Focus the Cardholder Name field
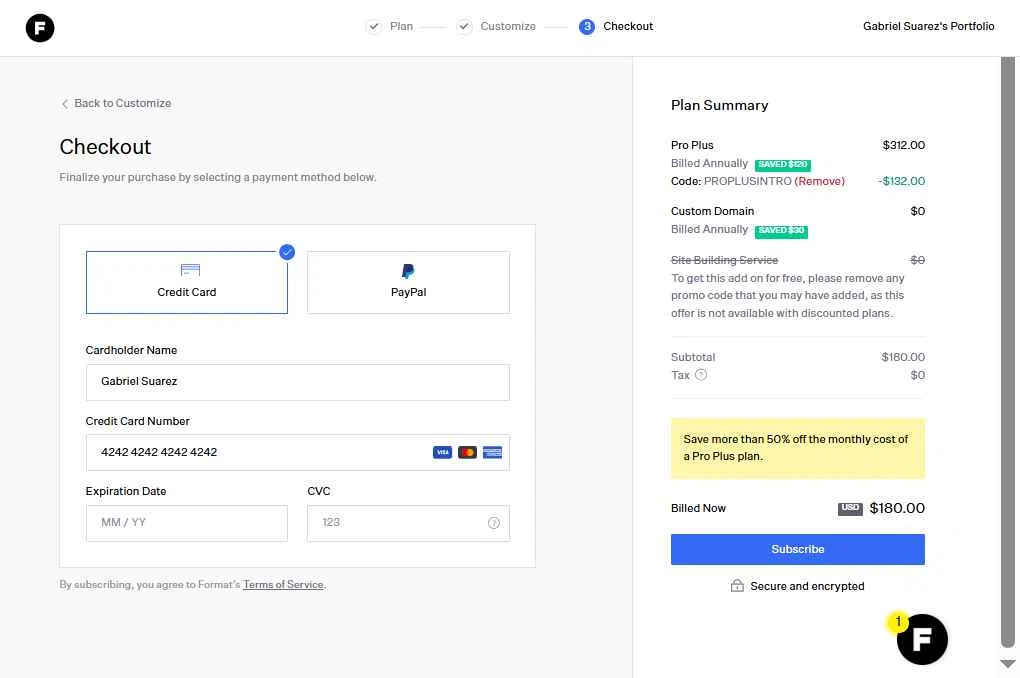 tap(297, 382)
